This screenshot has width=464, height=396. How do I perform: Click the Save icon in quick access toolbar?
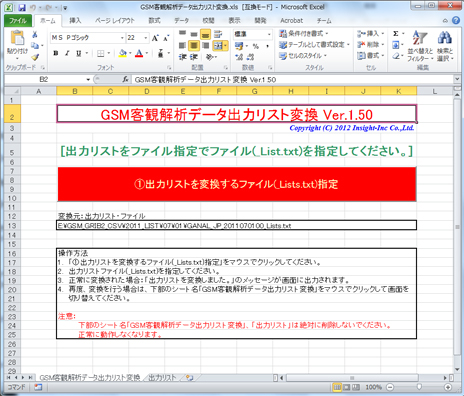point(22,7)
